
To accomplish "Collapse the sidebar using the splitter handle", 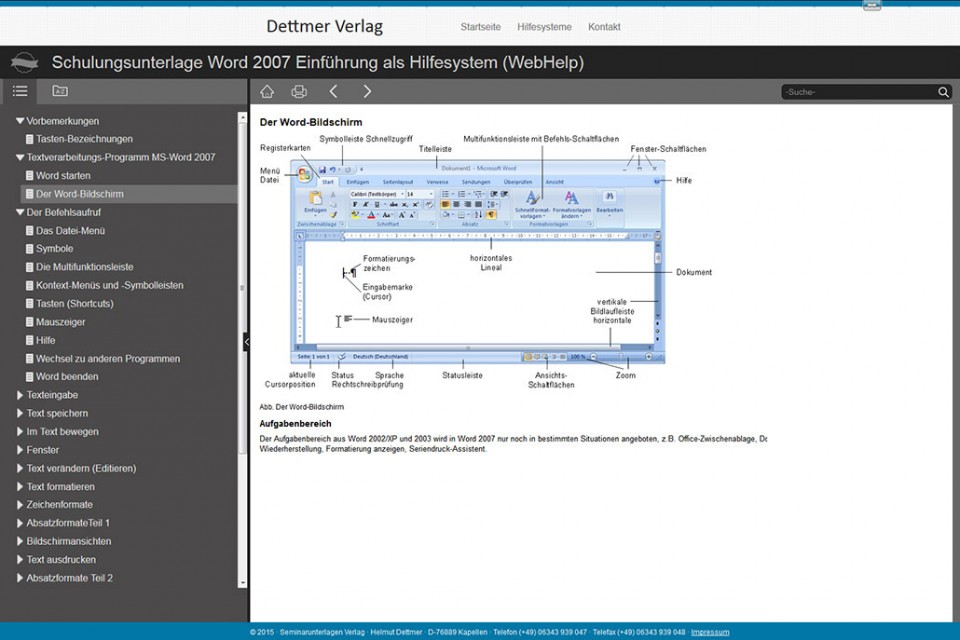I will click(x=246, y=342).
